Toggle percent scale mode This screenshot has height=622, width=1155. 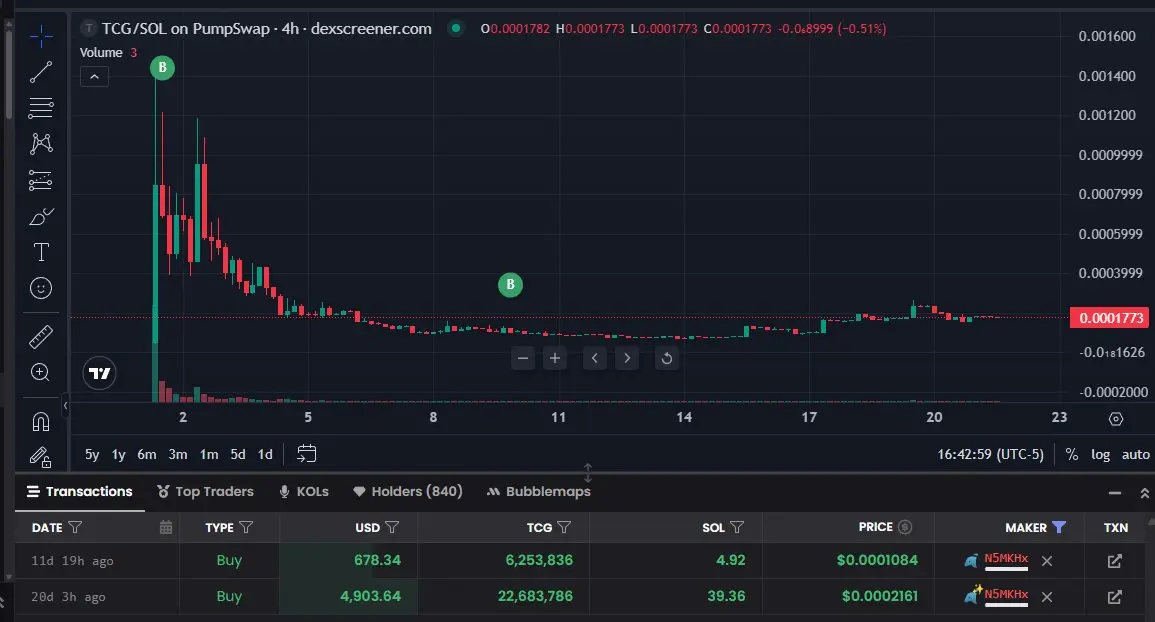coord(1072,455)
